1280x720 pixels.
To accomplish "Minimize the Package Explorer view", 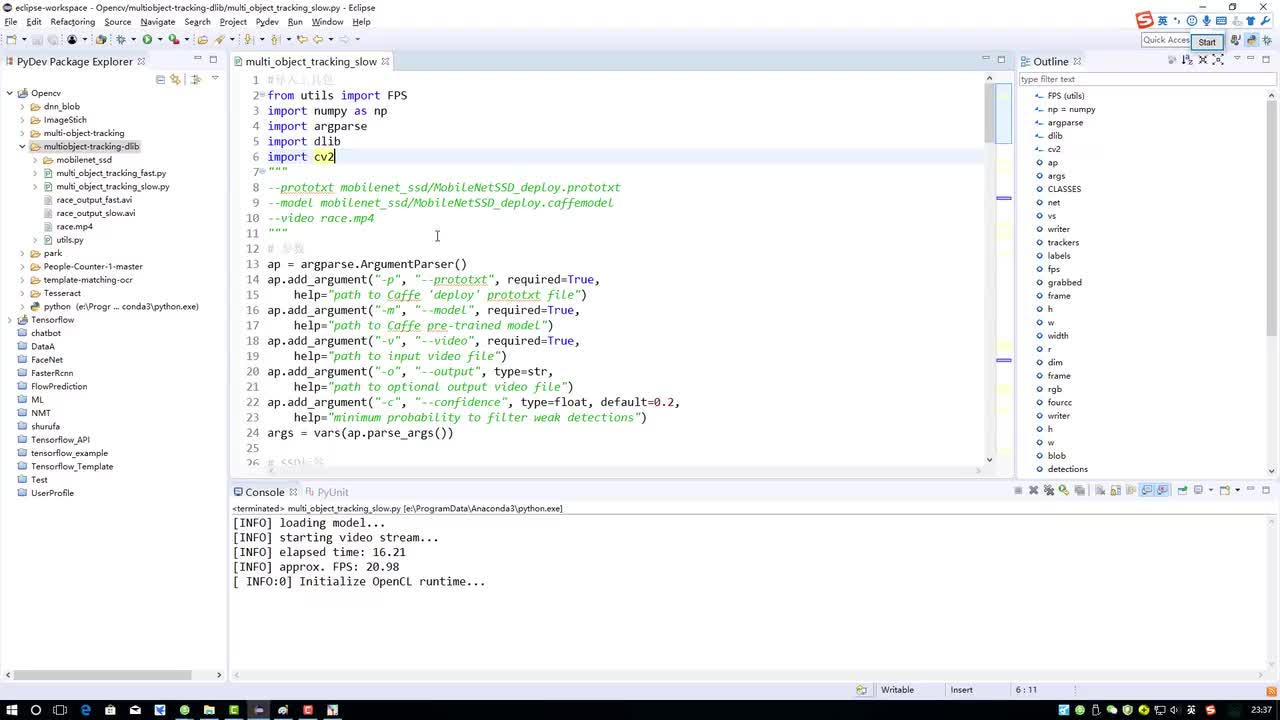I will click(x=198, y=60).
